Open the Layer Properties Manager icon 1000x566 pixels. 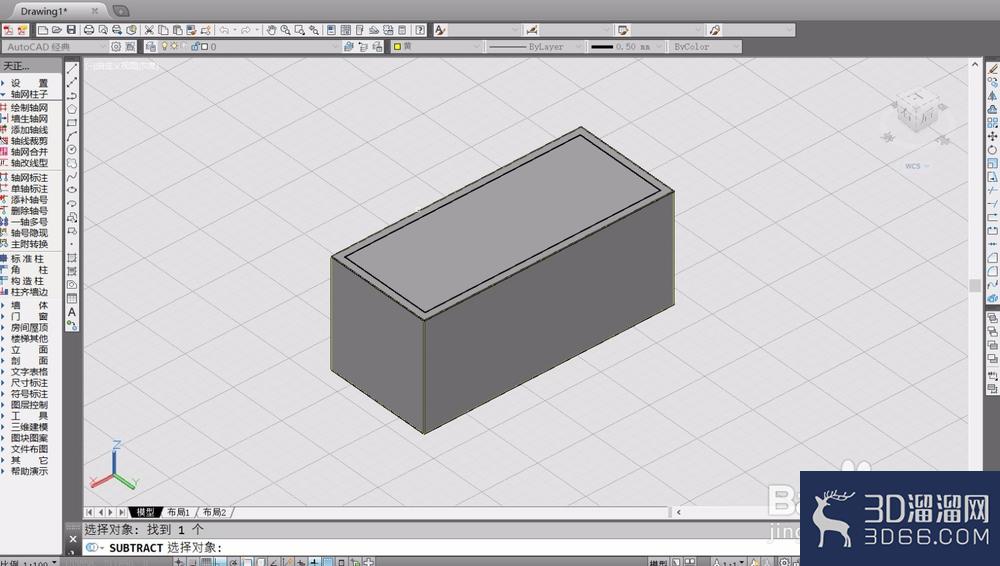click(151, 47)
